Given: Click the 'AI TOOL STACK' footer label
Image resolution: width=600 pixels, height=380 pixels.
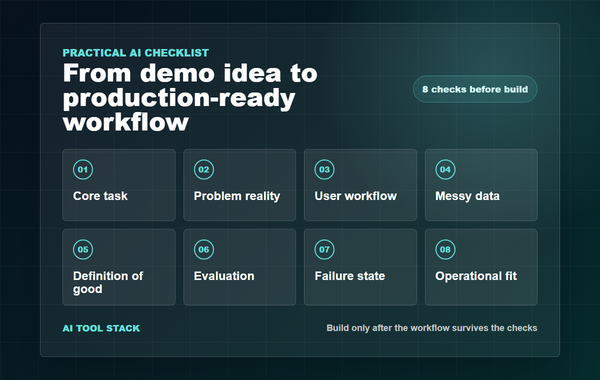Looking at the screenshot, I should [101, 328].
